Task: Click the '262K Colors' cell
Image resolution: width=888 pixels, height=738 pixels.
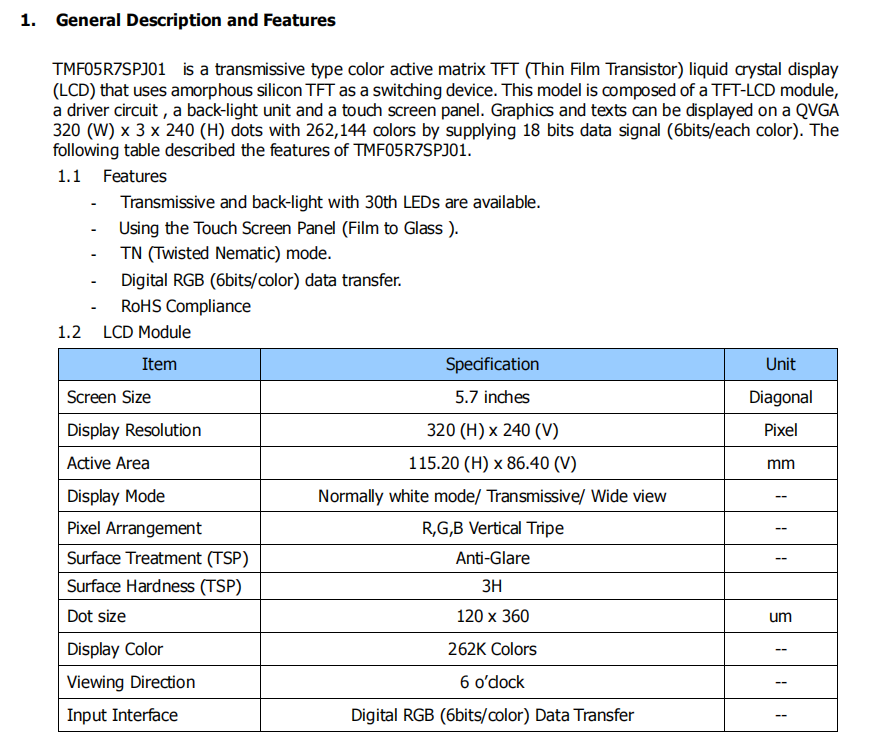Action: 492,649
